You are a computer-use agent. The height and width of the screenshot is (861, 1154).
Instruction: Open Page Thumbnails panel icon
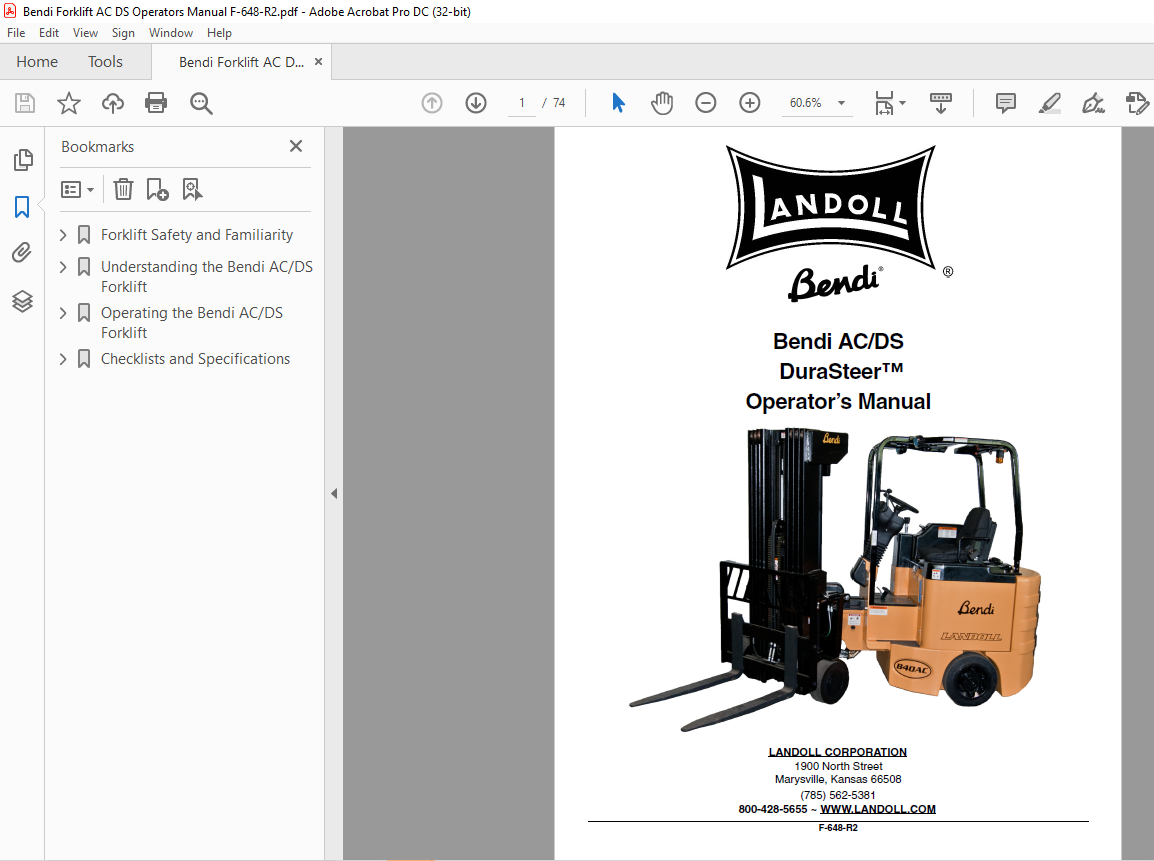pos(23,160)
